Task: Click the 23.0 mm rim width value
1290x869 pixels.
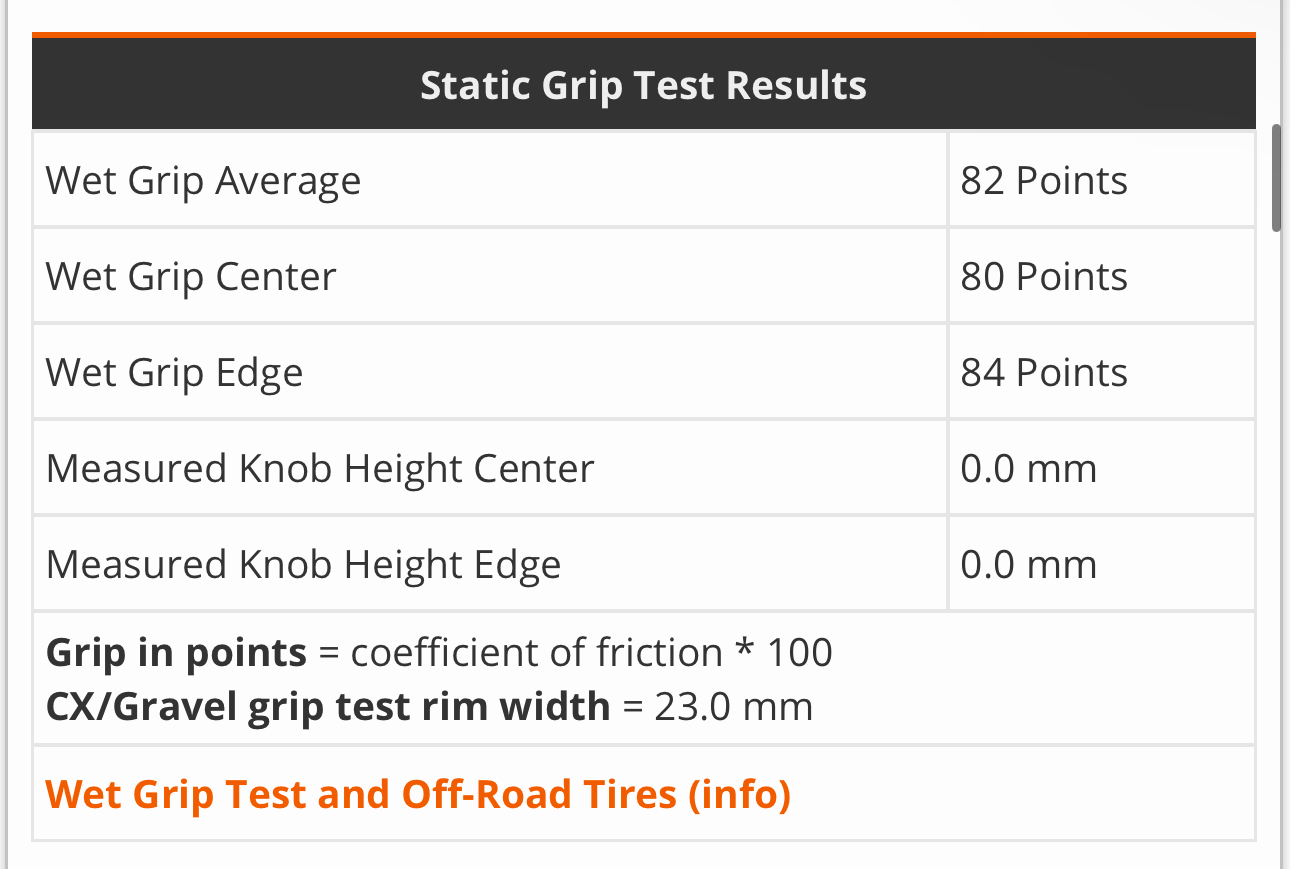Action: pyautogui.click(x=733, y=707)
